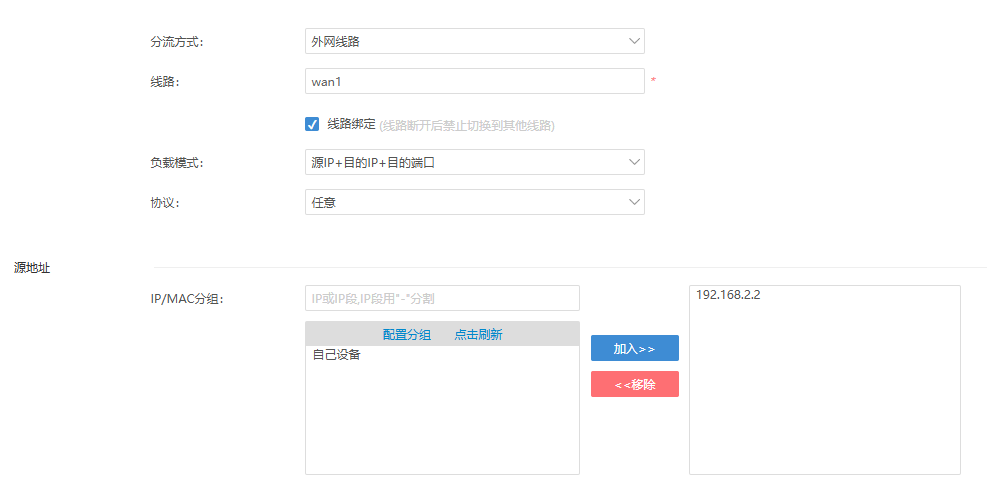Click the 点击刷新 link
The width and height of the screenshot is (987, 492).
(478, 335)
